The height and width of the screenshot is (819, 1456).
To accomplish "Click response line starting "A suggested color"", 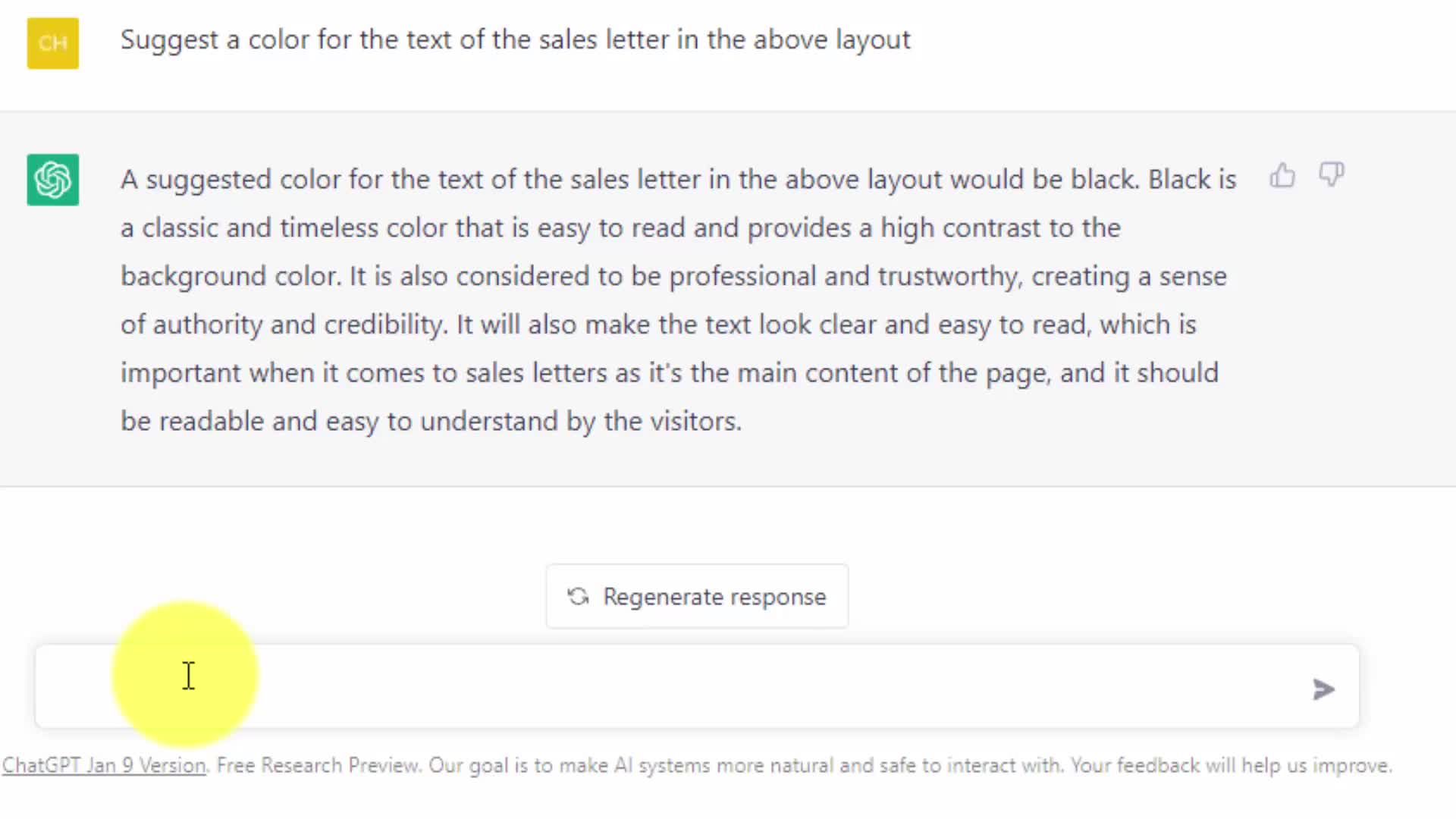I will 678,180.
